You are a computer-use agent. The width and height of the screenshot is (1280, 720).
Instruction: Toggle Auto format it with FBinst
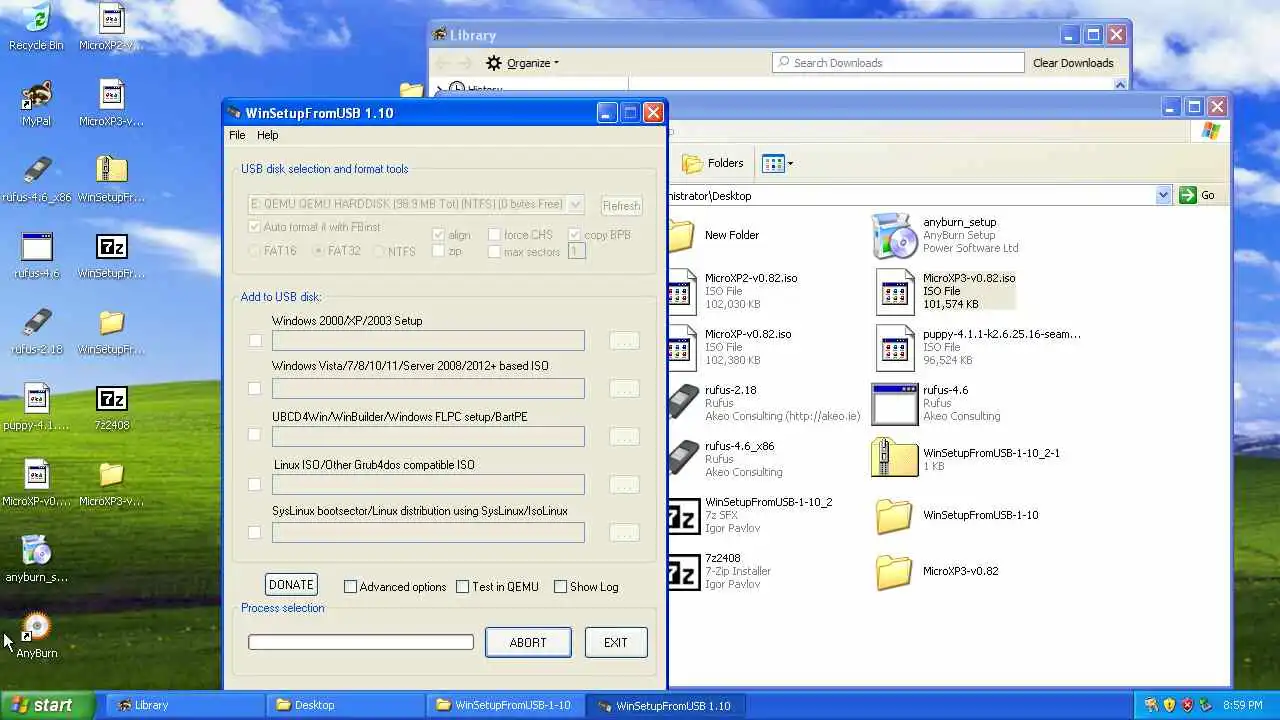click(x=254, y=227)
